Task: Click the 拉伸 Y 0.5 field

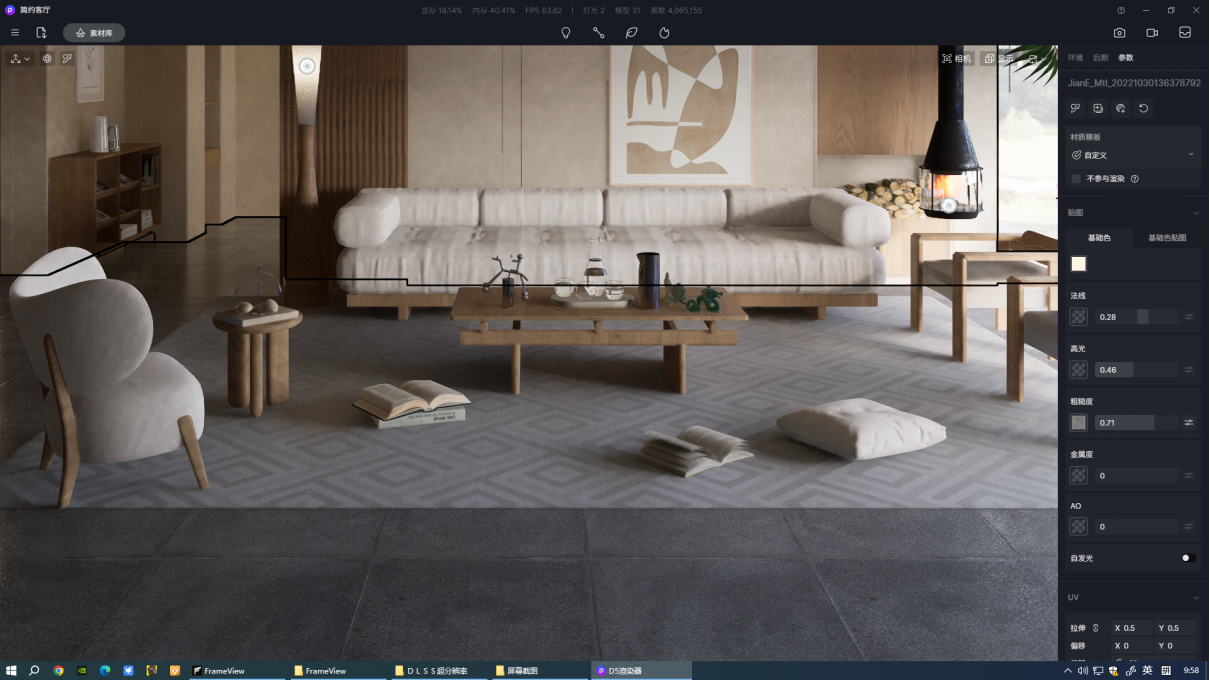Action: click(1176, 628)
